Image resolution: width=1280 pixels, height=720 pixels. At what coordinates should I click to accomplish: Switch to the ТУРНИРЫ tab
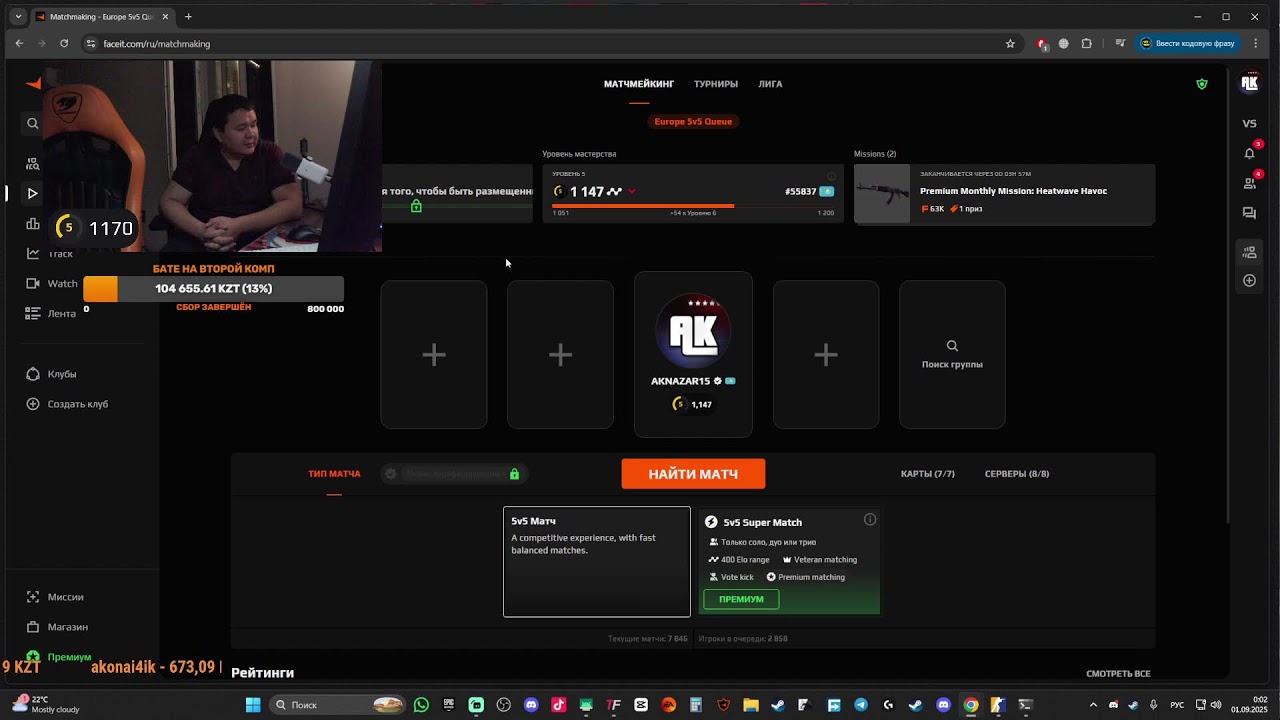pyautogui.click(x=716, y=84)
